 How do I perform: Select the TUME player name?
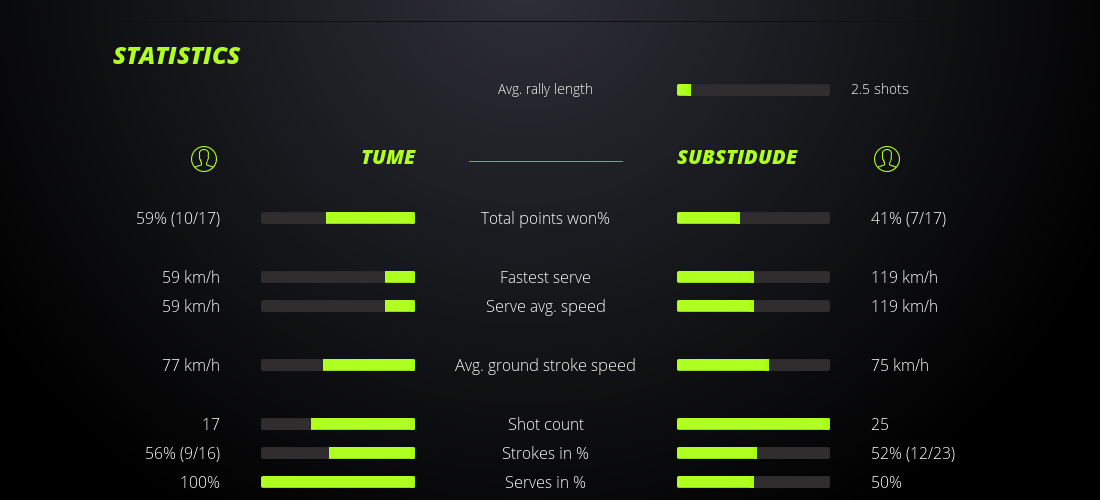coord(388,157)
